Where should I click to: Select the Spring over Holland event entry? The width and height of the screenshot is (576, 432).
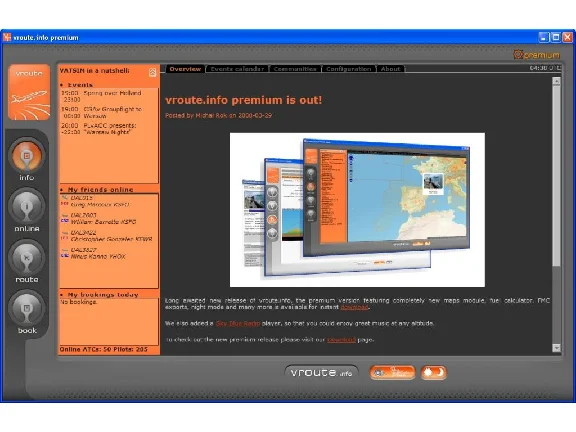point(101,96)
